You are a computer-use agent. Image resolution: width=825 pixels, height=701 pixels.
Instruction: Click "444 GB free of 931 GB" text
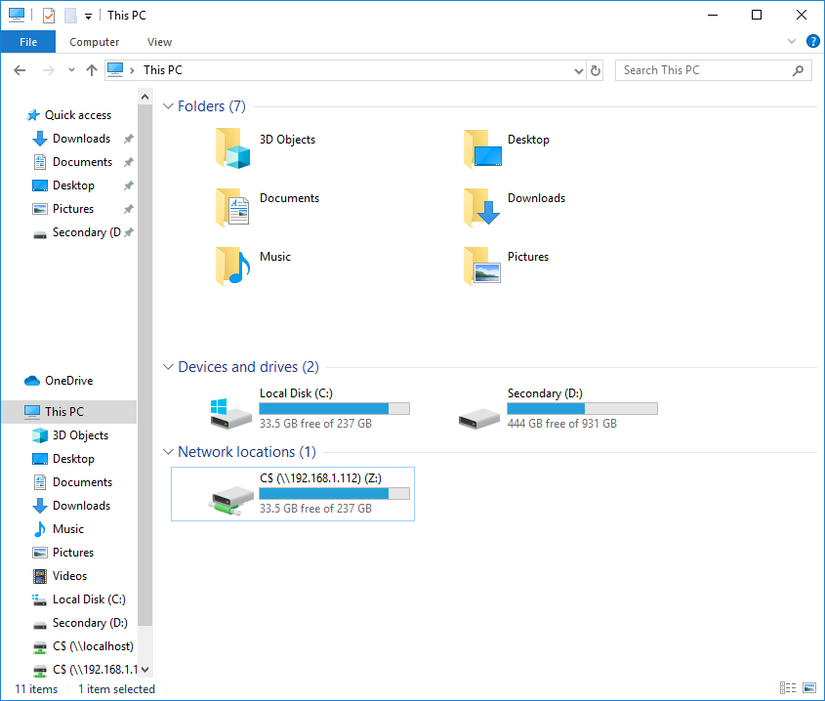coord(562,424)
